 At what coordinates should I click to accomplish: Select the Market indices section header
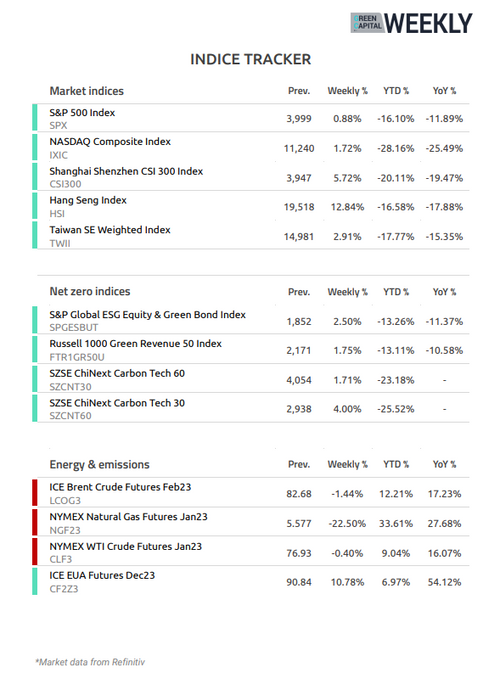tap(87, 91)
